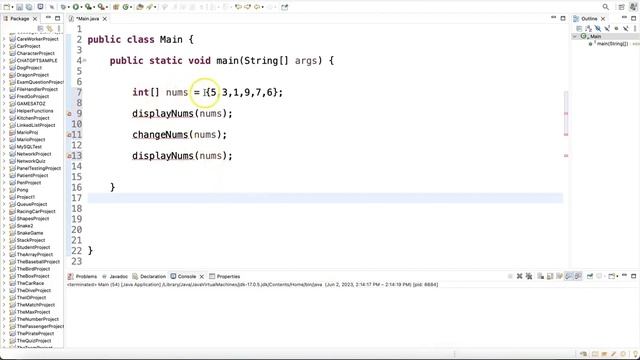Collapse all in Package Explorer toolbar
The width and height of the screenshot is (640, 360).
pyautogui.click(x=40, y=29)
